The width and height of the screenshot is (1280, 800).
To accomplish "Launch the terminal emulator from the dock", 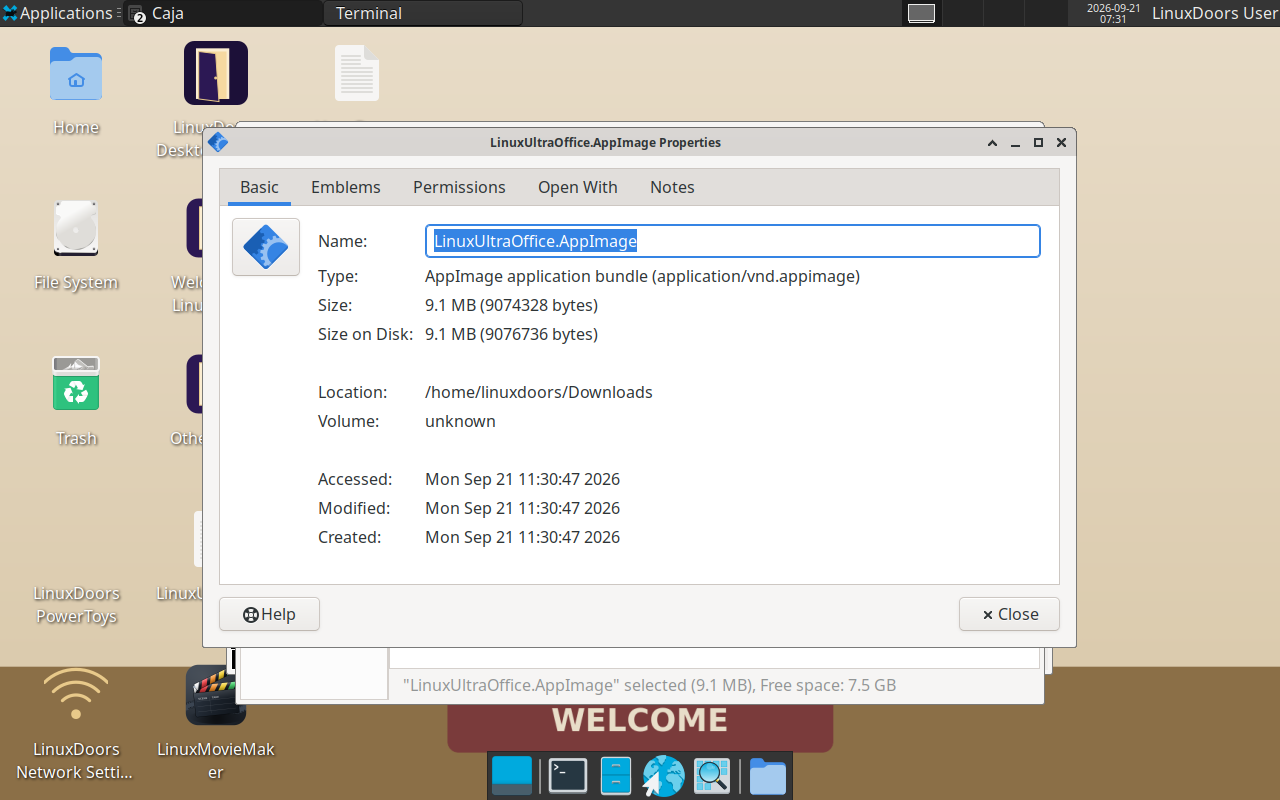I will point(568,776).
